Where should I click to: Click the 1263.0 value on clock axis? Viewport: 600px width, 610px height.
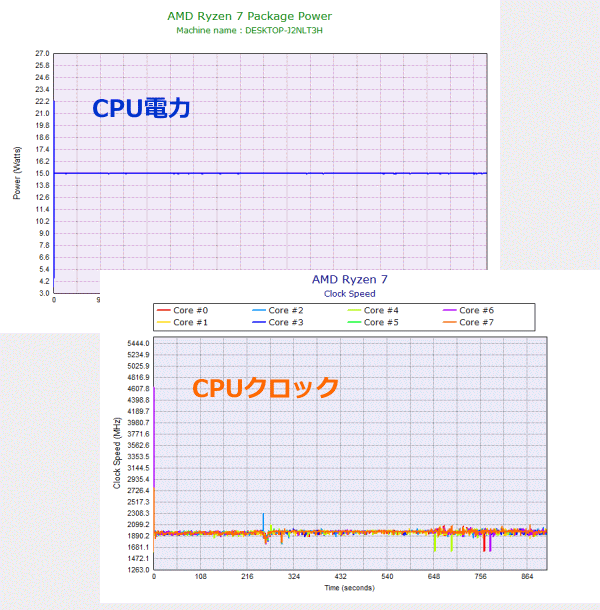coord(139,570)
